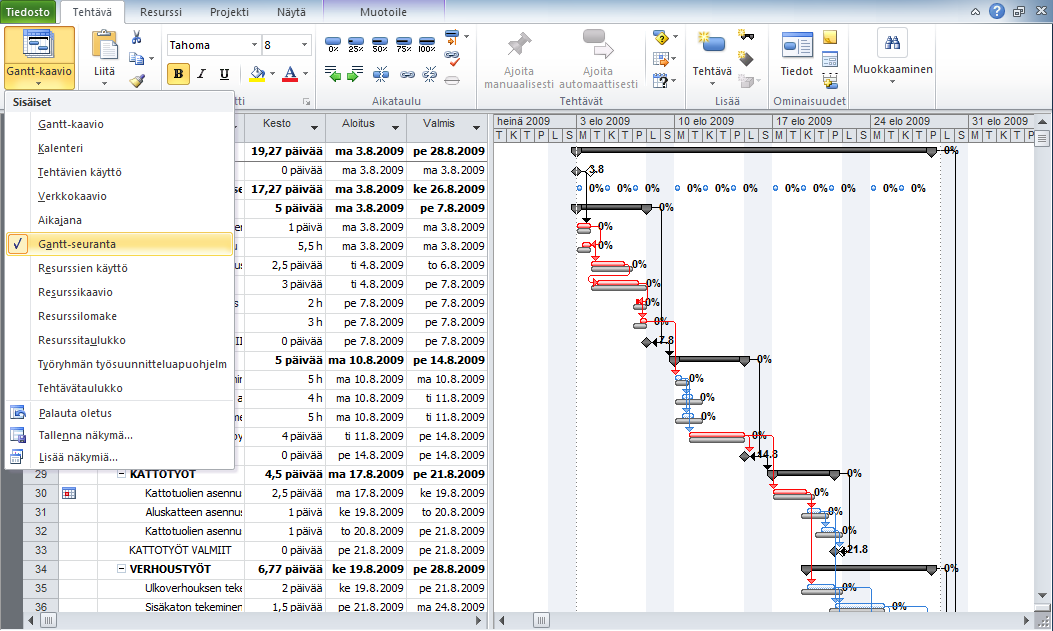Select Verkkokaavio from the view menu
The width and height of the screenshot is (1053, 631).
pos(120,197)
